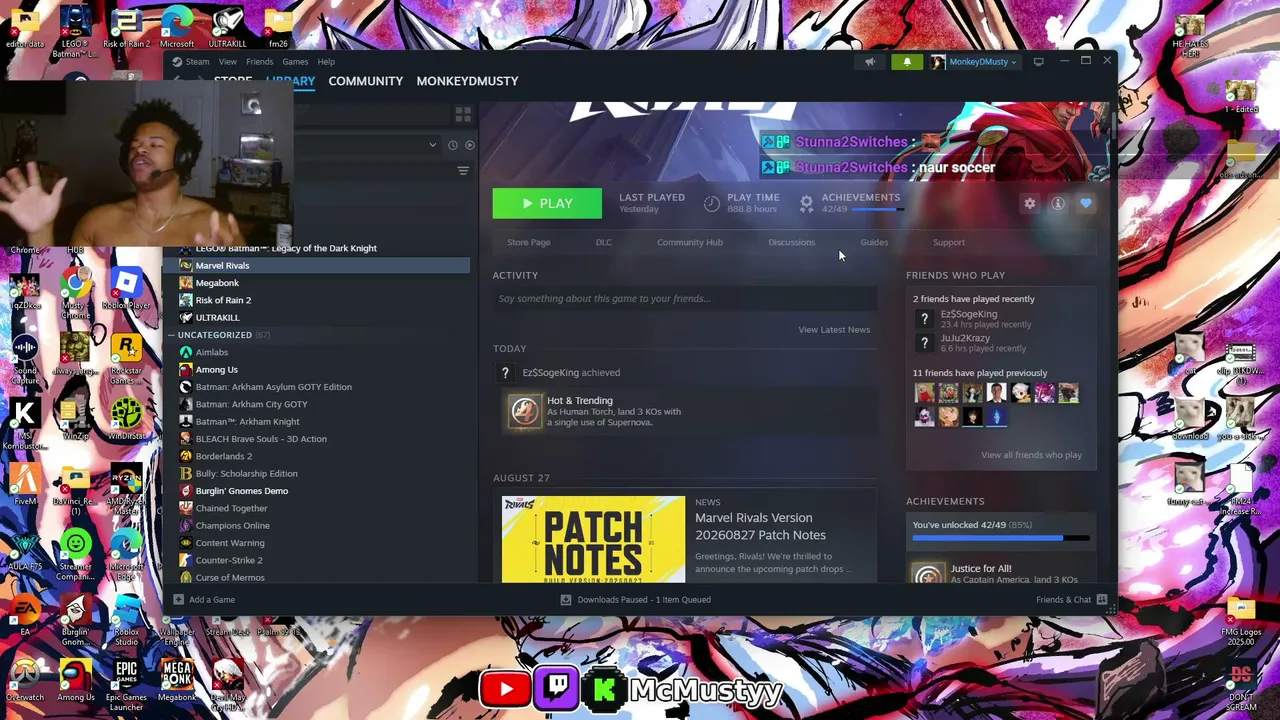1280x720 pixels.
Task: Click the Add a Game plus icon
Action: (178, 600)
